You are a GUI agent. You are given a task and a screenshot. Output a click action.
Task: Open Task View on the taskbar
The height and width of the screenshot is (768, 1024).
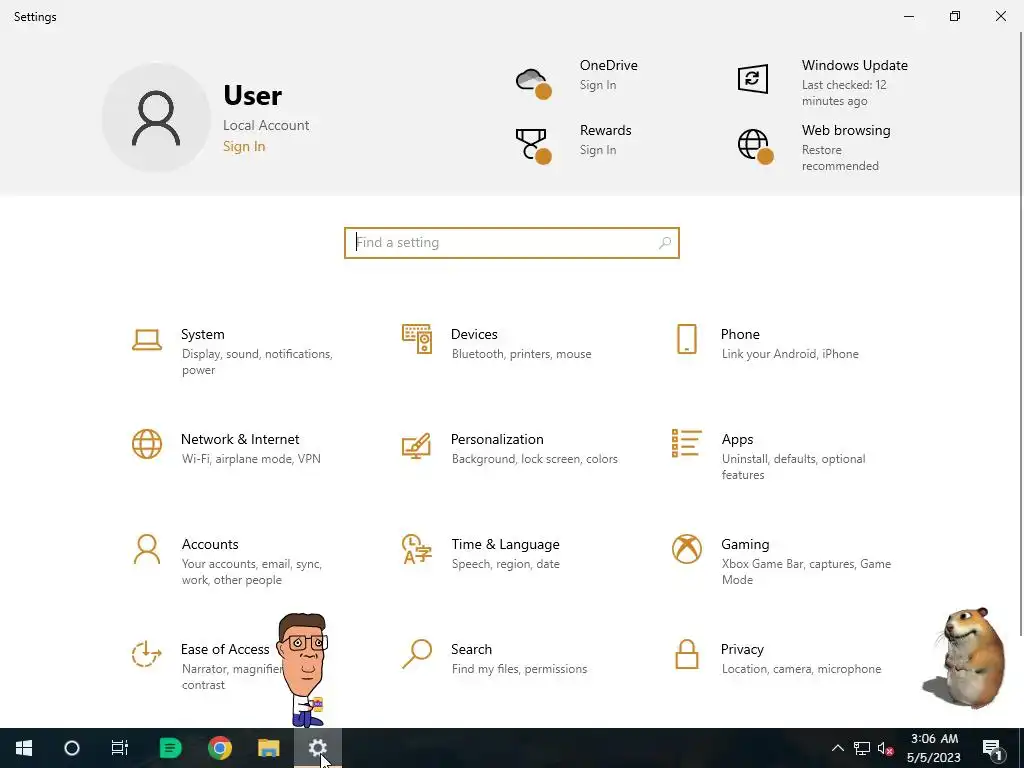point(120,748)
